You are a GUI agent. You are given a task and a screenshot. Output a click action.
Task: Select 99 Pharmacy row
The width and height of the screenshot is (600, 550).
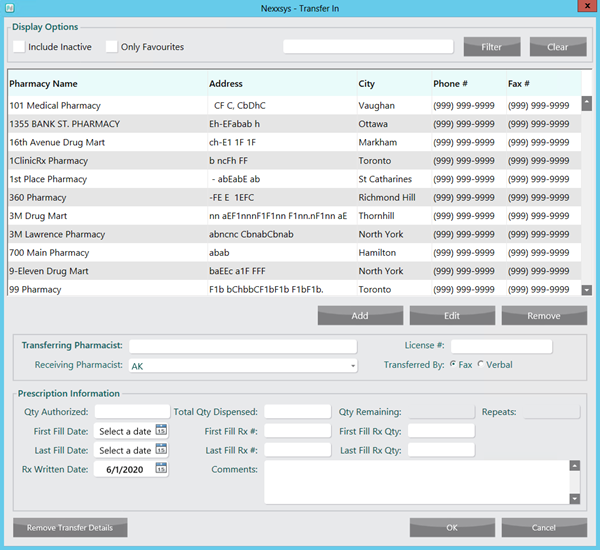(x=294, y=288)
